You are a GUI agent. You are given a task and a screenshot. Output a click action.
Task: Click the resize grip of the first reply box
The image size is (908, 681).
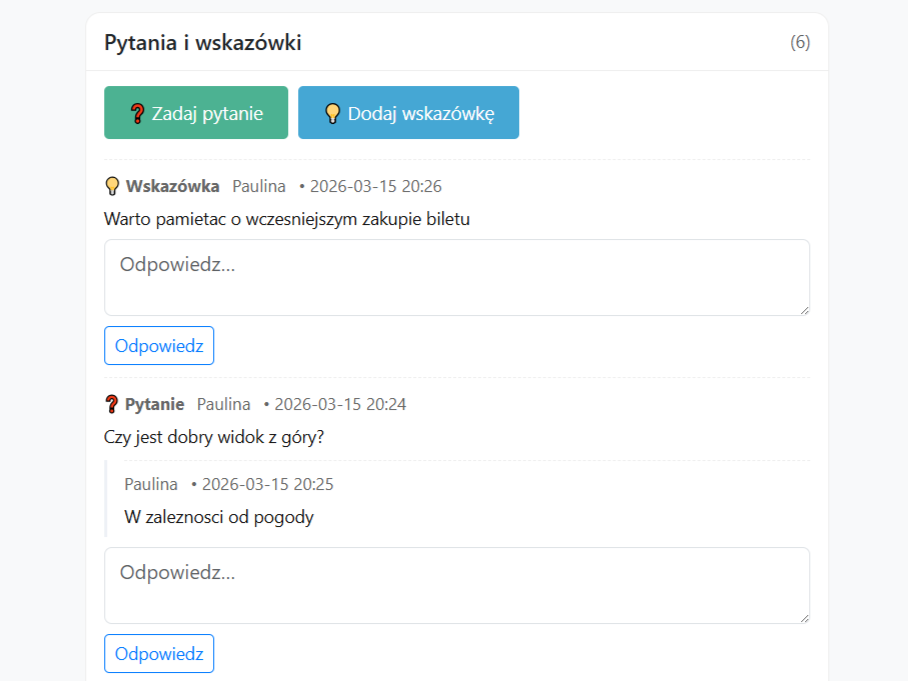click(803, 311)
